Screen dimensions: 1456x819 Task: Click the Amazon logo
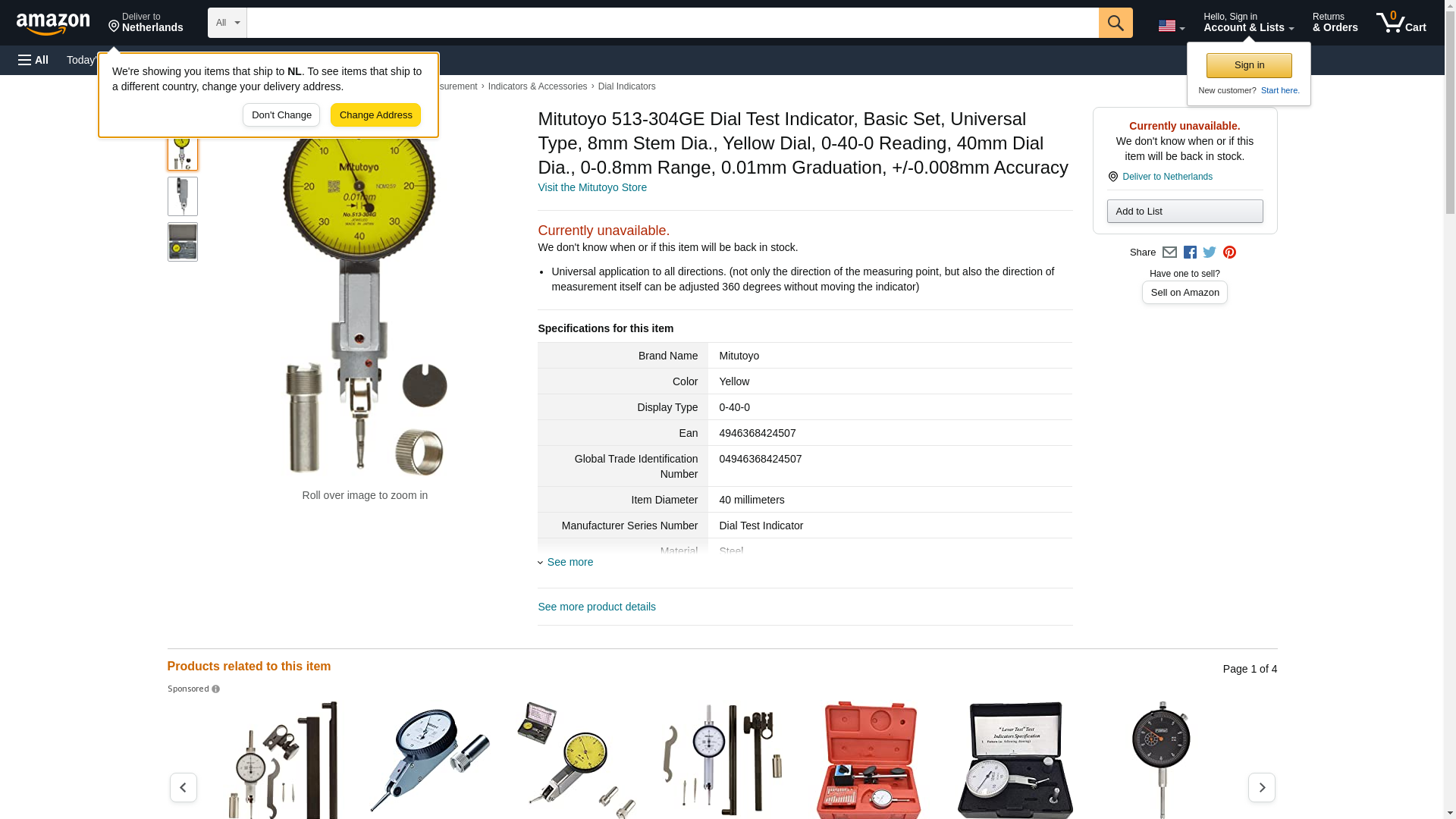[53, 24]
